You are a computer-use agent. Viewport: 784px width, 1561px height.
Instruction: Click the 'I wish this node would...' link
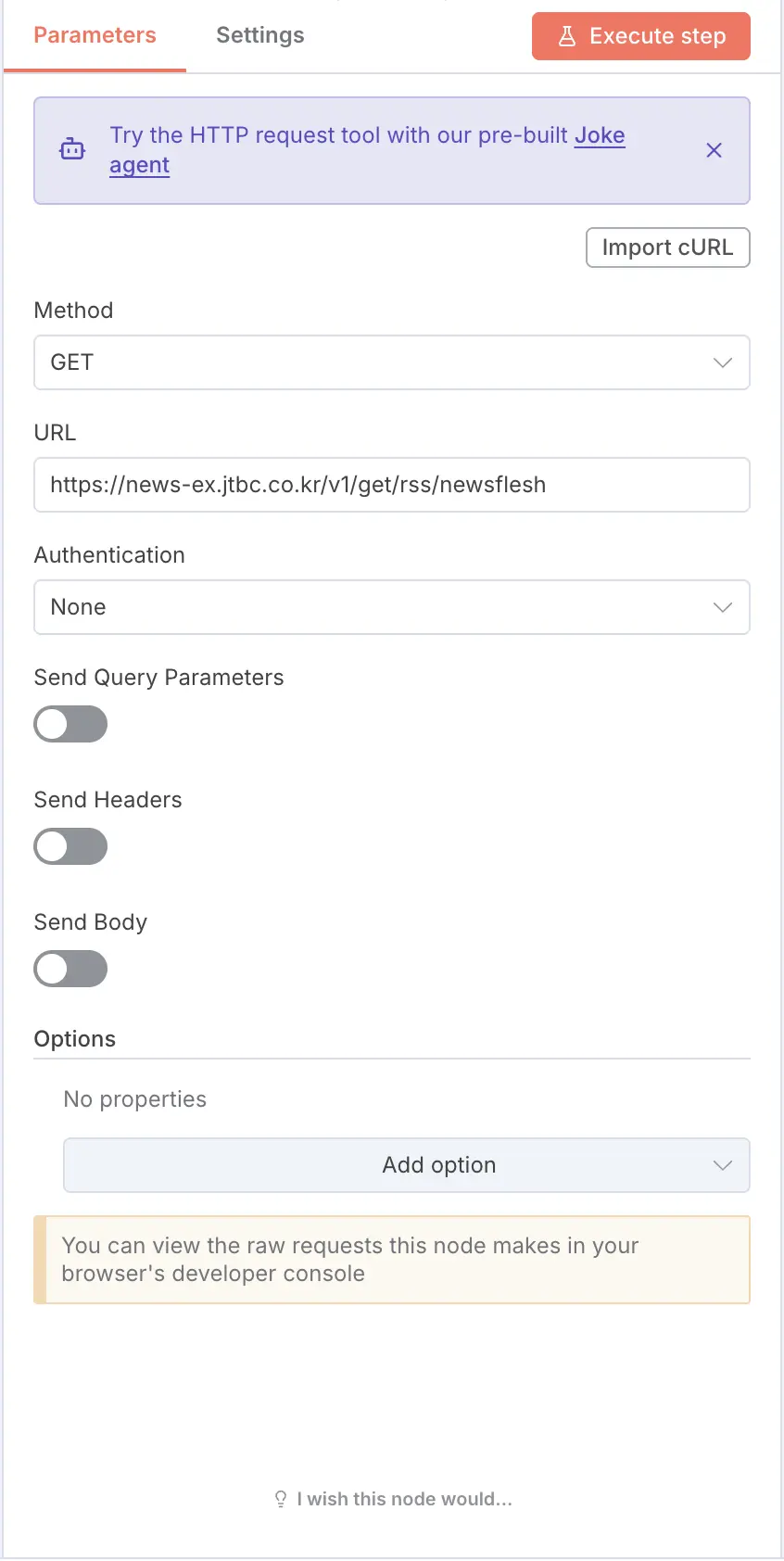point(403,1499)
